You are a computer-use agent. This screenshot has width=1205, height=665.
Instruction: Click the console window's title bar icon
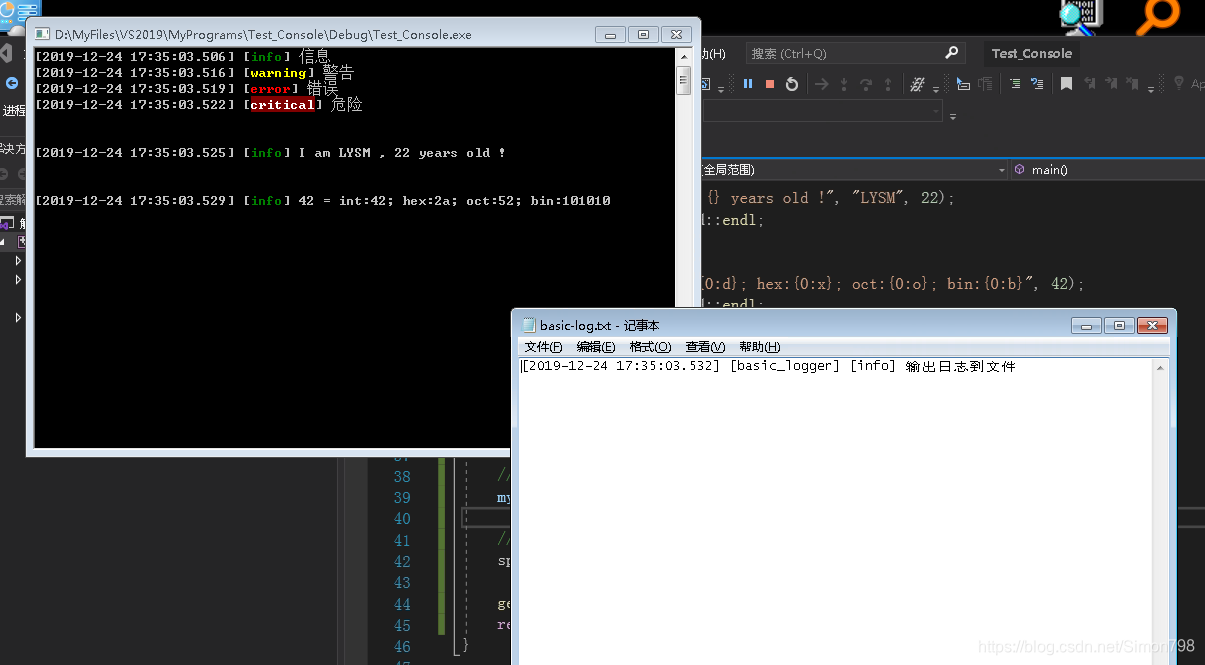tap(42, 34)
